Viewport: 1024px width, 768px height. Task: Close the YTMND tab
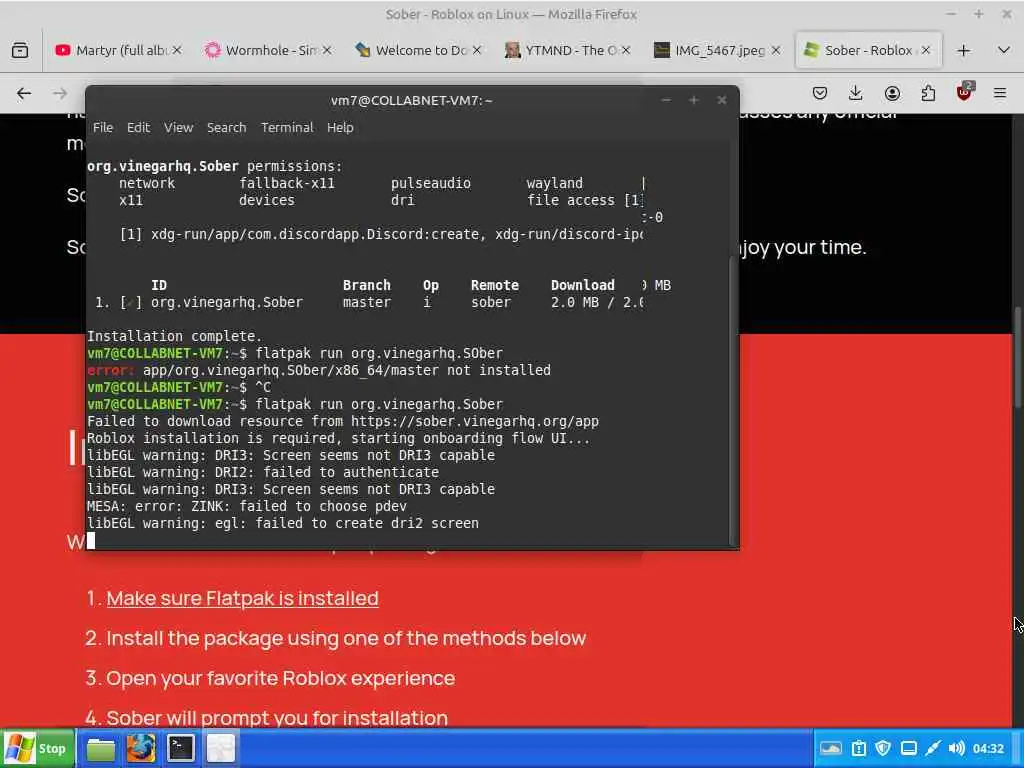[626, 50]
